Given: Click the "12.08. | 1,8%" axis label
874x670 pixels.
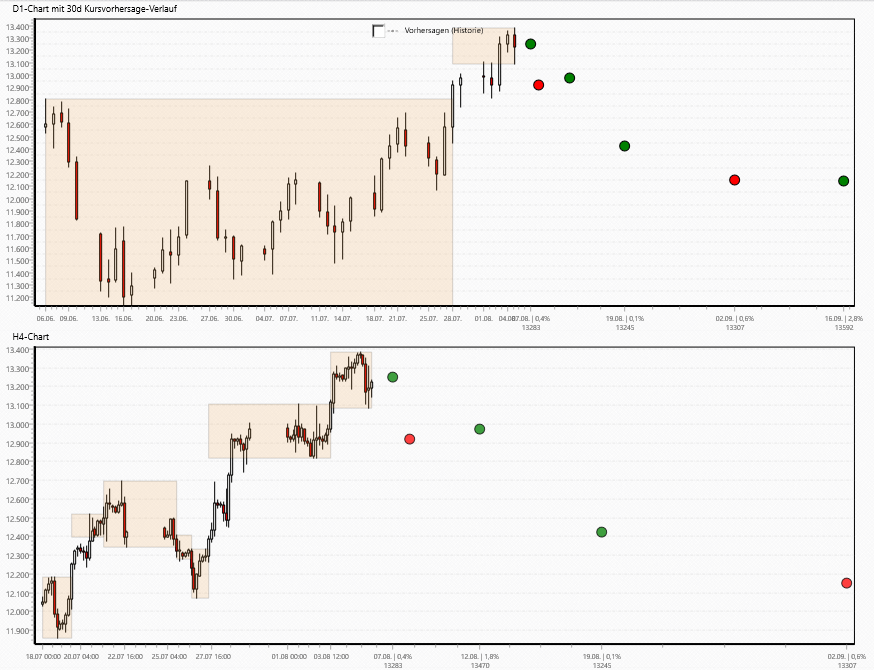Looking at the screenshot, I should click(480, 657).
